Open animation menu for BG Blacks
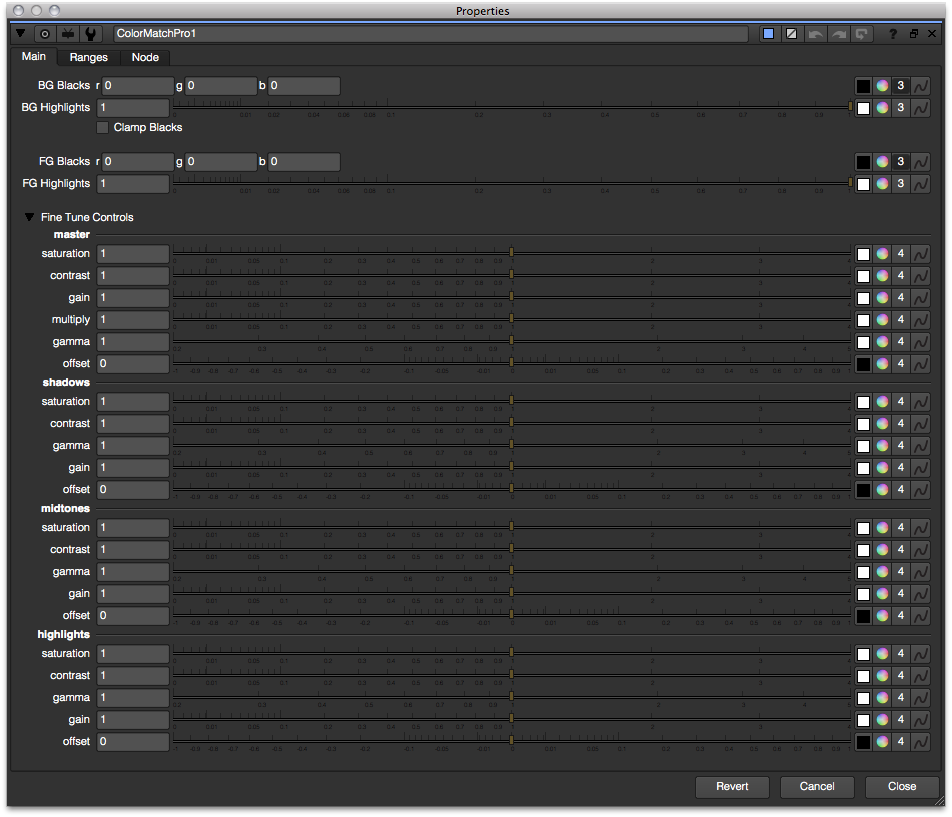 coord(921,86)
